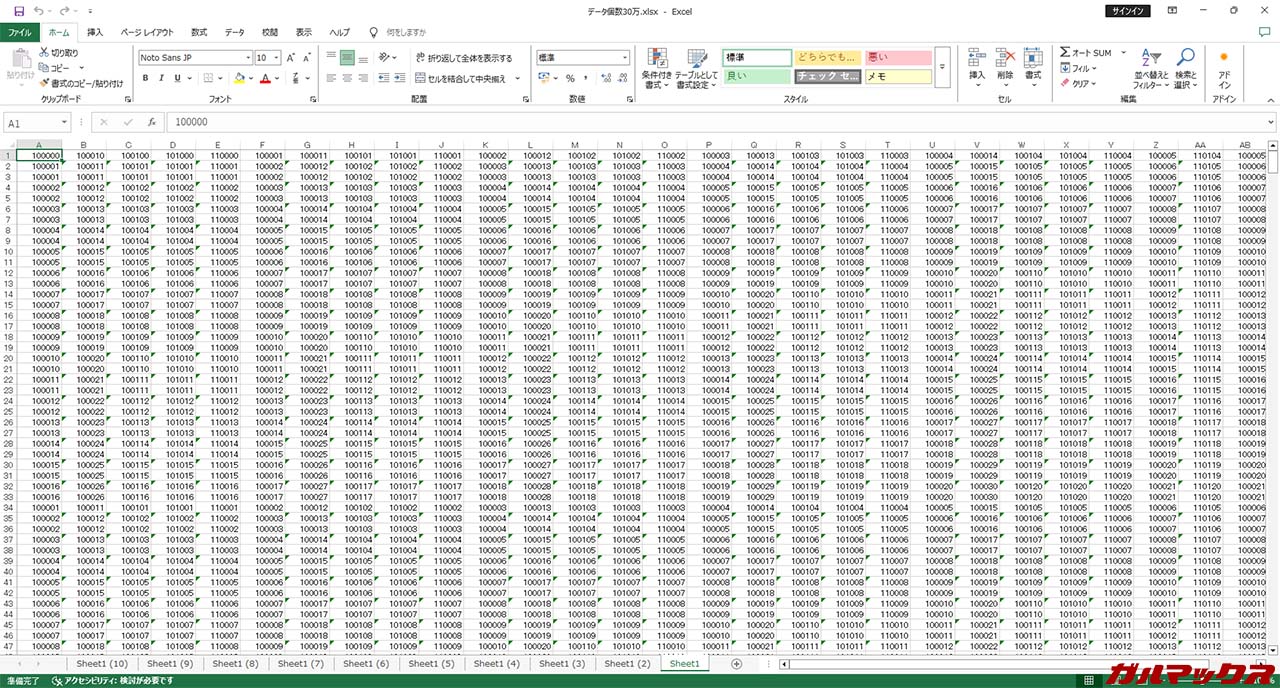Apply the 悪い (Bad) cell style
The image size is (1280, 688).
click(897, 58)
